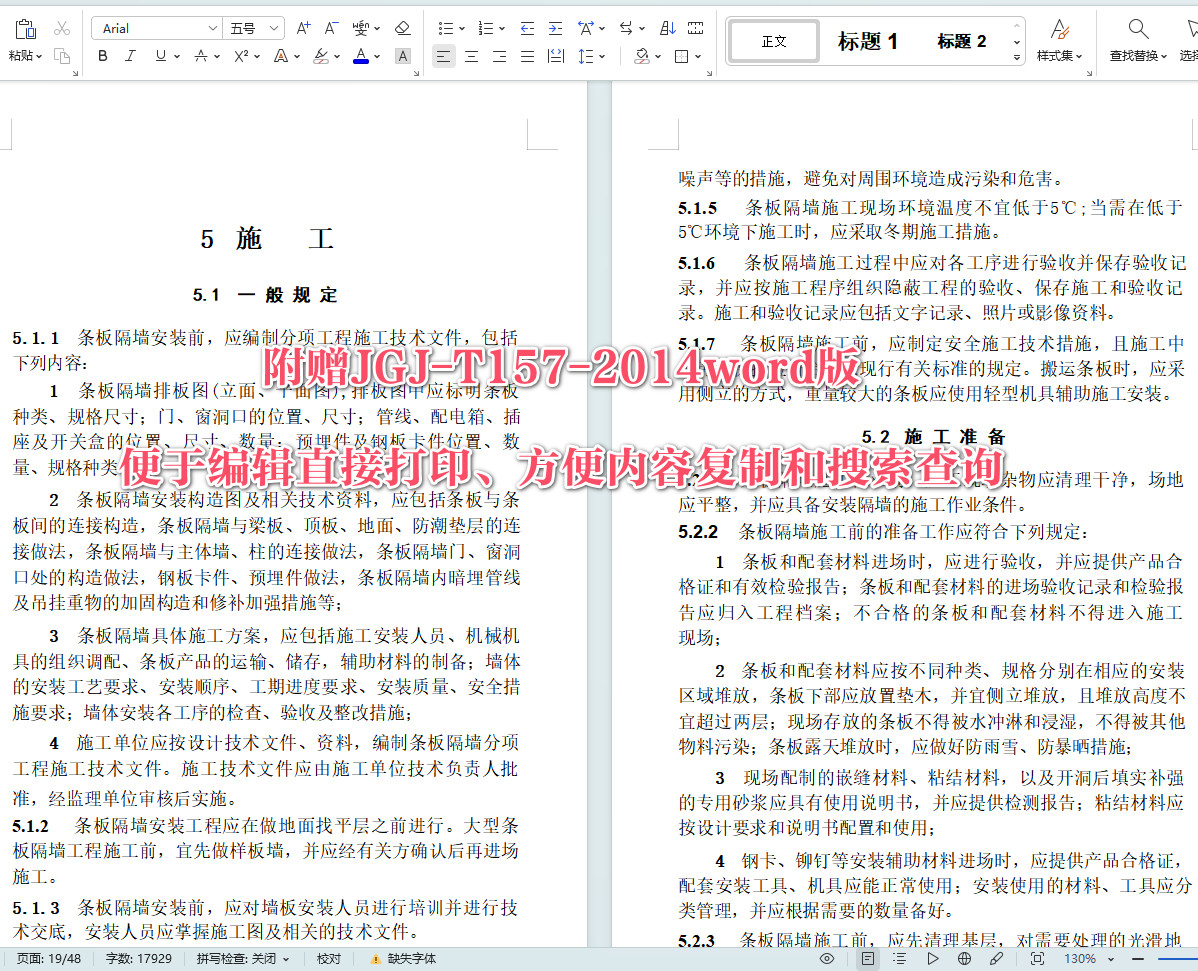Viewport: 1198px width, 971px height.
Task: Click the increase indent icon
Action: 554,28
